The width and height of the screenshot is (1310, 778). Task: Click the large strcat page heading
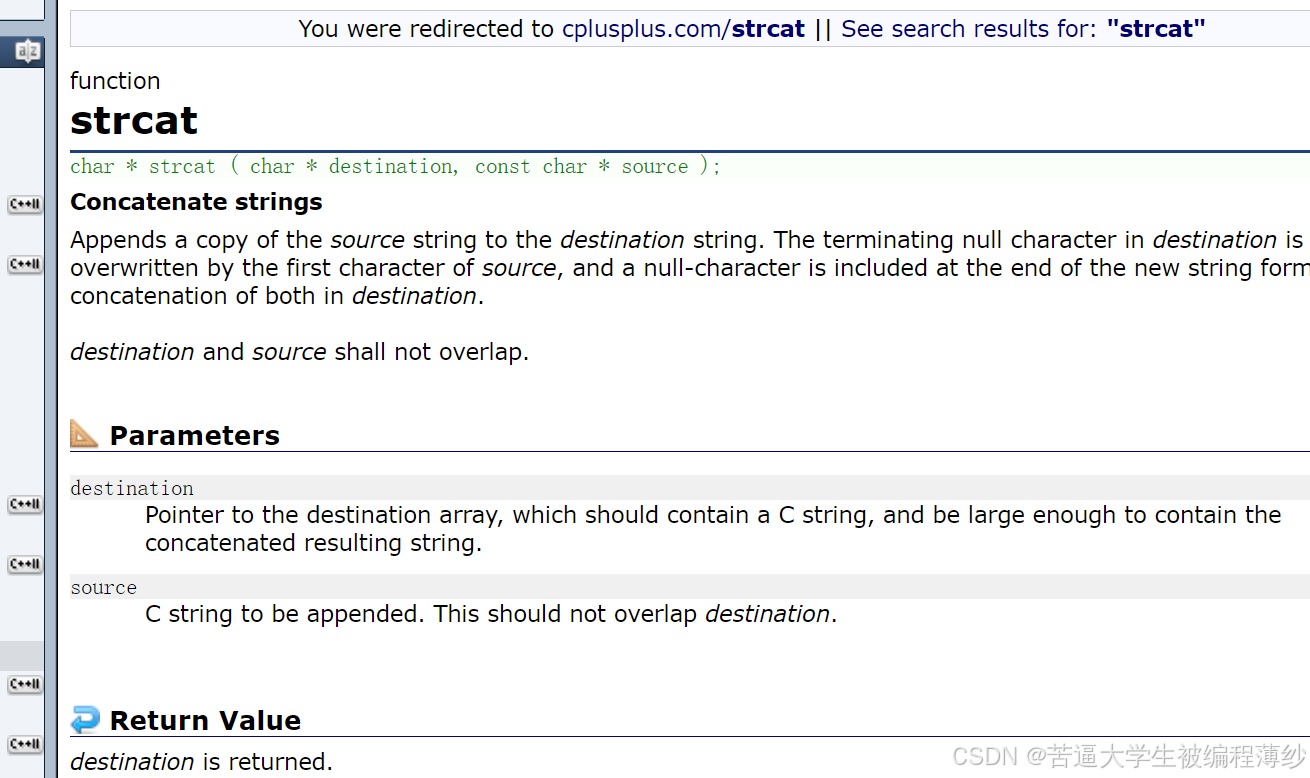point(133,120)
